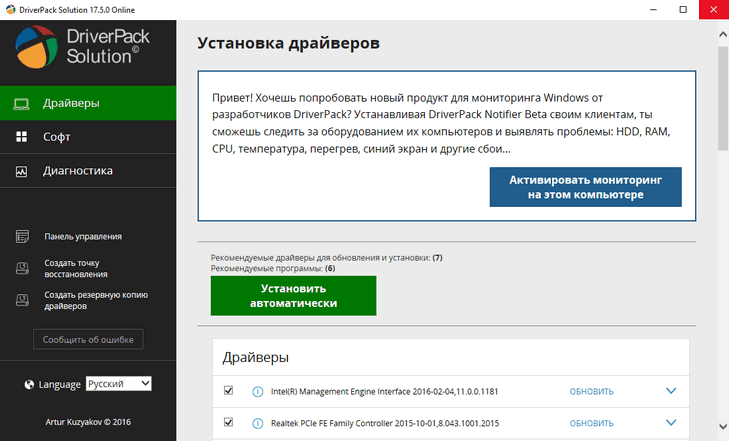Open the Language dropdown showing Русский
The width and height of the screenshot is (729, 441).
coord(118,384)
